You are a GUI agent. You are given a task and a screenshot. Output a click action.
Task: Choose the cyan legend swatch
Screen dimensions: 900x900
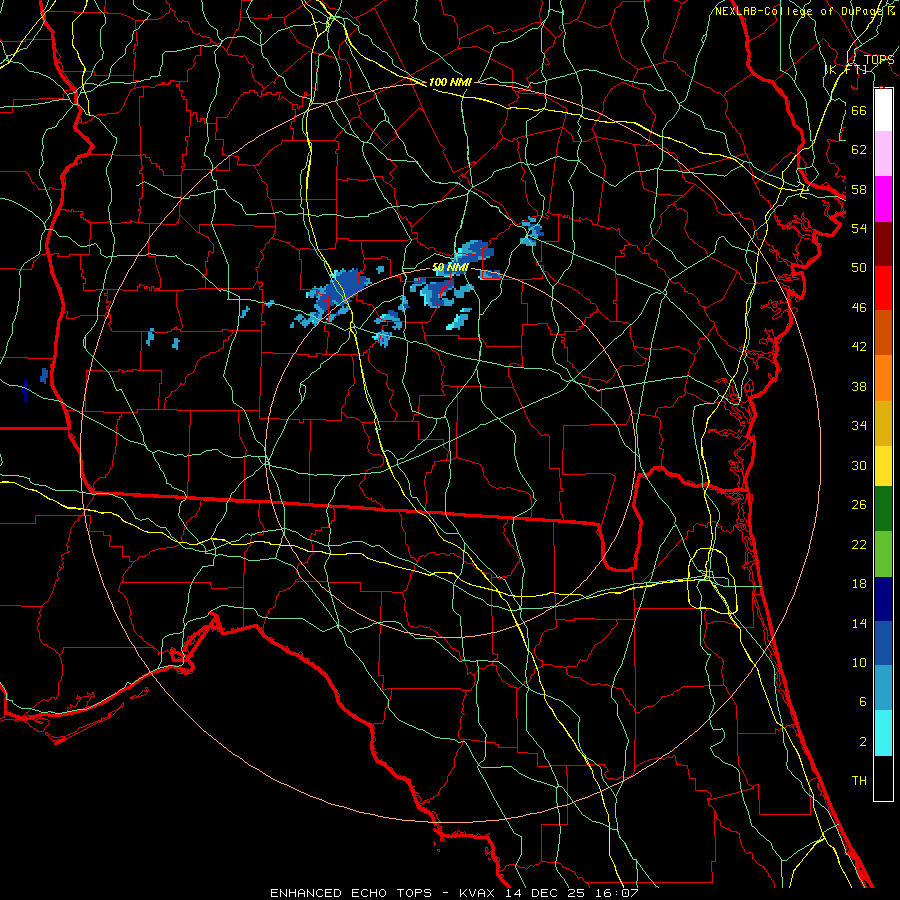[883, 733]
